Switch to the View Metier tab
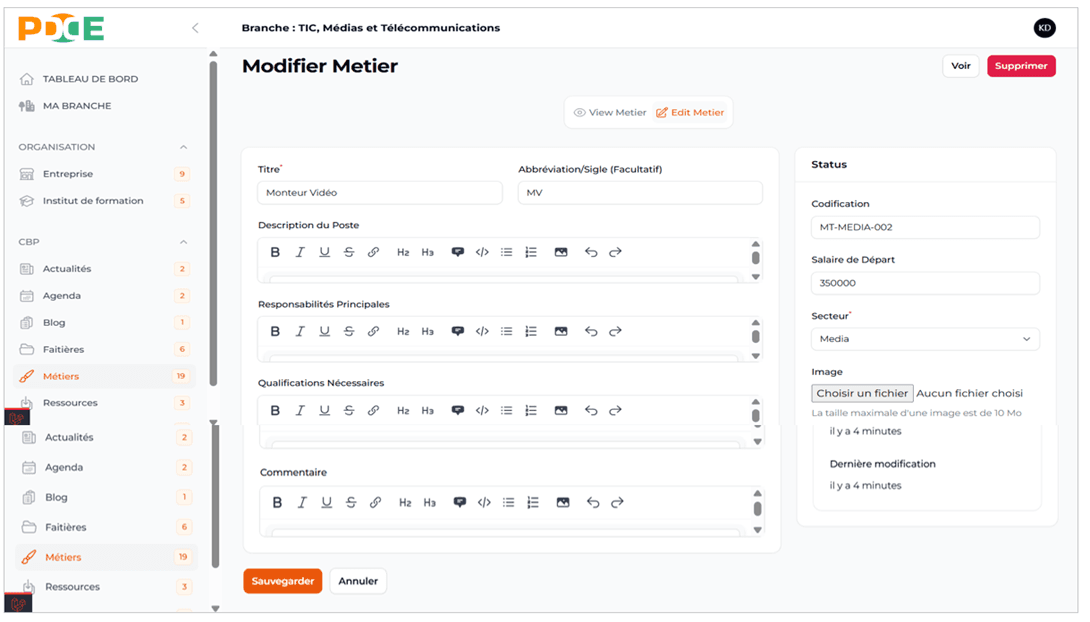This screenshot has width=1090, height=622. (609, 112)
